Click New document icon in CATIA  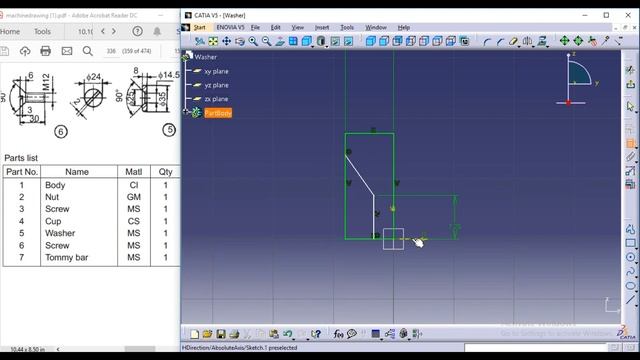point(194,334)
